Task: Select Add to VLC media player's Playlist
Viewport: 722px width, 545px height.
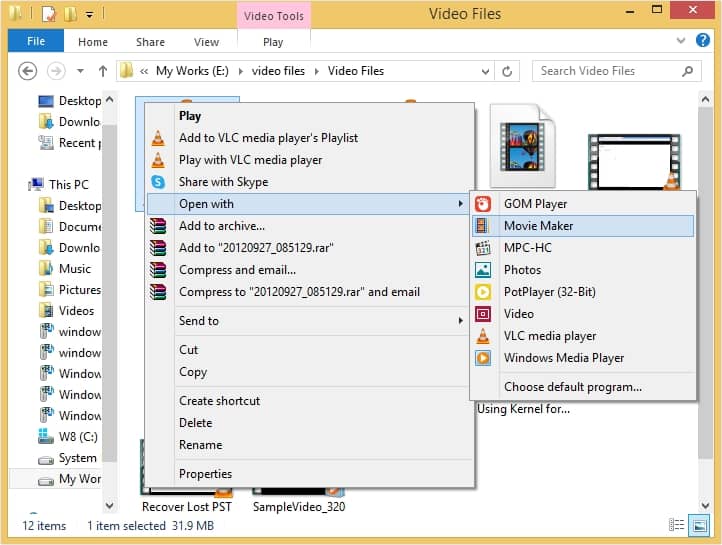Action: (268, 138)
